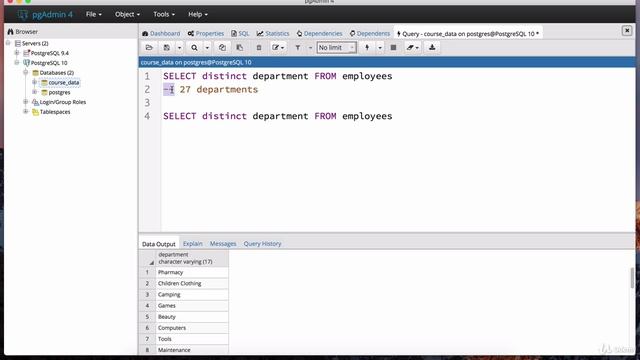Image resolution: width=640 pixels, height=360 pixels.
Task: Open the Object menu
Action: click(x=127, y=14)
